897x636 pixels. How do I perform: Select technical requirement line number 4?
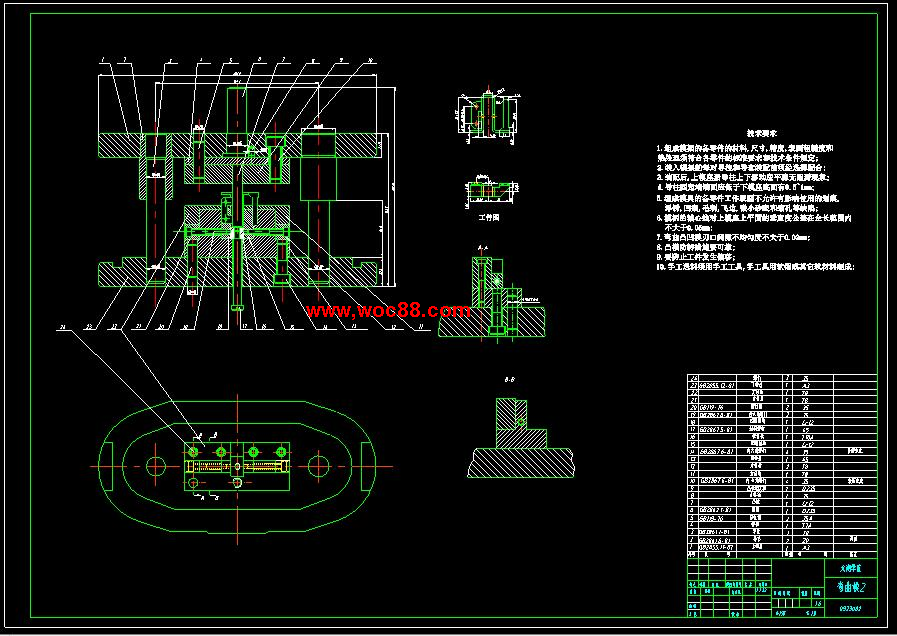[736, 187]
